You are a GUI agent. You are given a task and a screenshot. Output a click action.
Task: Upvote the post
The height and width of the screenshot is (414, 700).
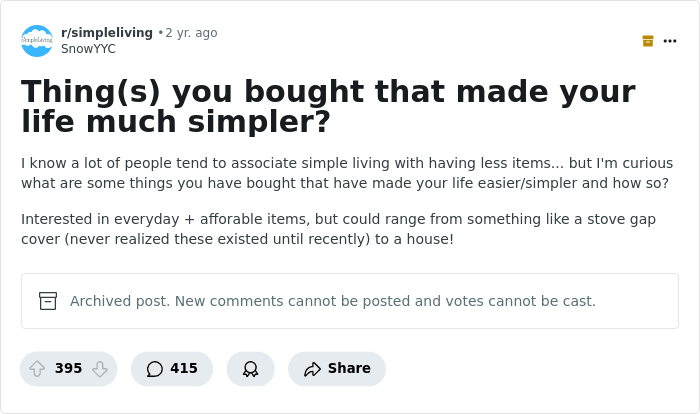(x=37, y=369)
